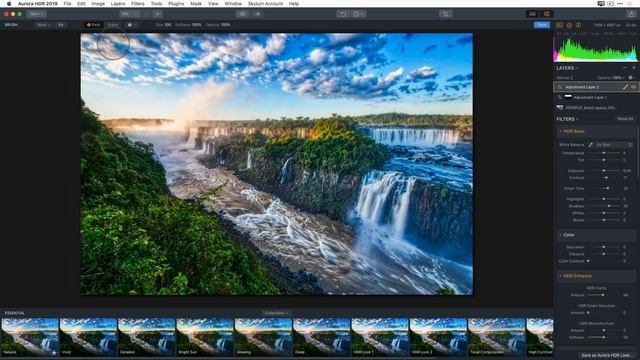Expand the FILTERS header menu
Screen dimensions: 640x360
click(x=567, y=119)
